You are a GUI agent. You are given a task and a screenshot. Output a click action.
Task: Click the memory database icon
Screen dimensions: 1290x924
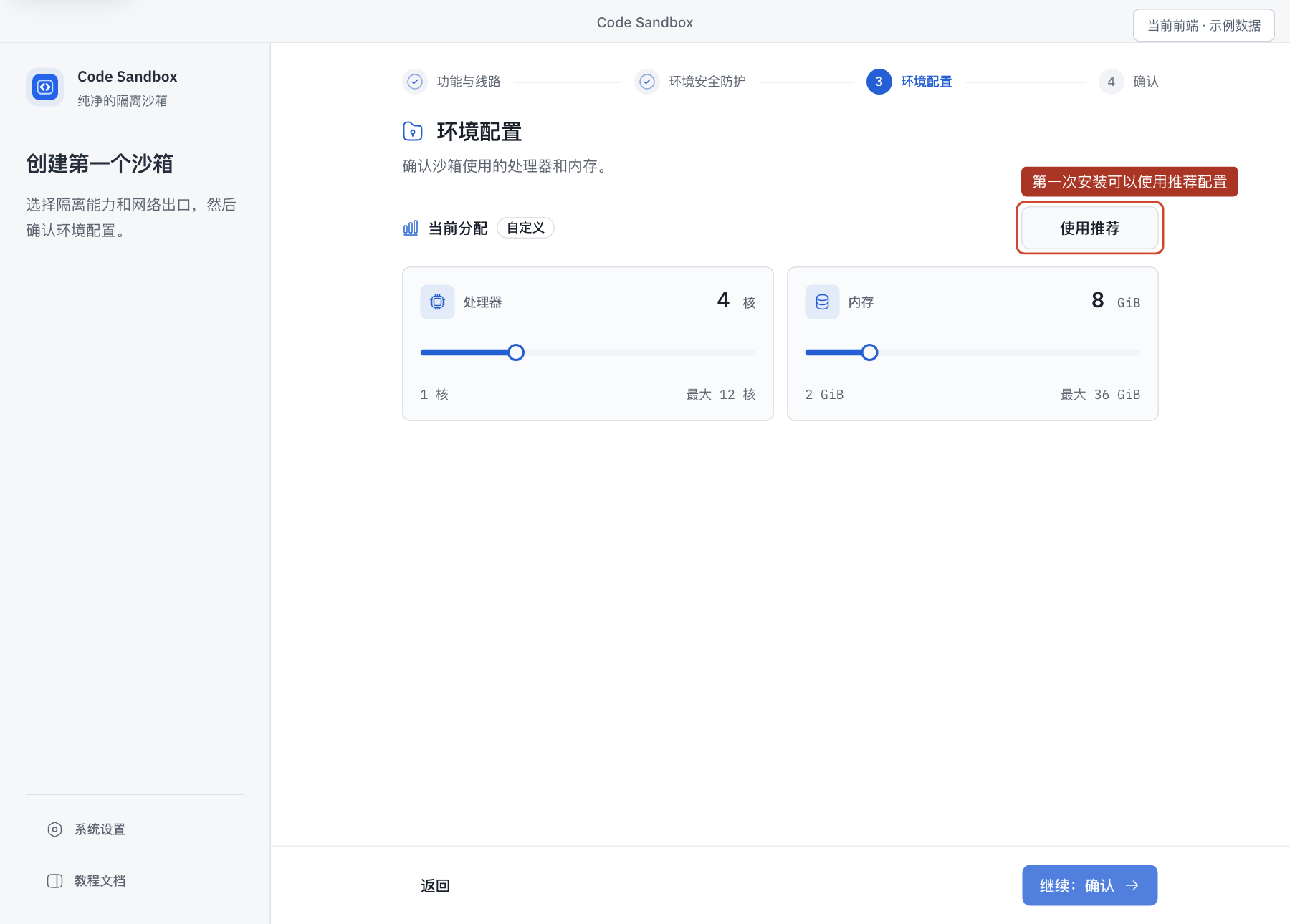tap(822, 302)
